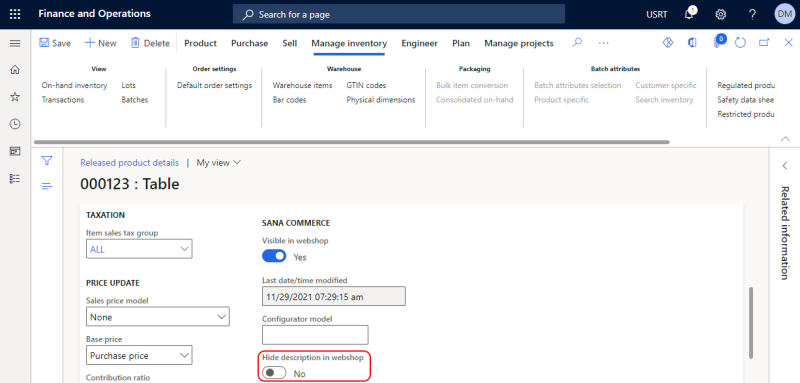800x383 pixels.
Task: Close the form with the X icon
Action: pyautogui.click(x=788, y=43)
